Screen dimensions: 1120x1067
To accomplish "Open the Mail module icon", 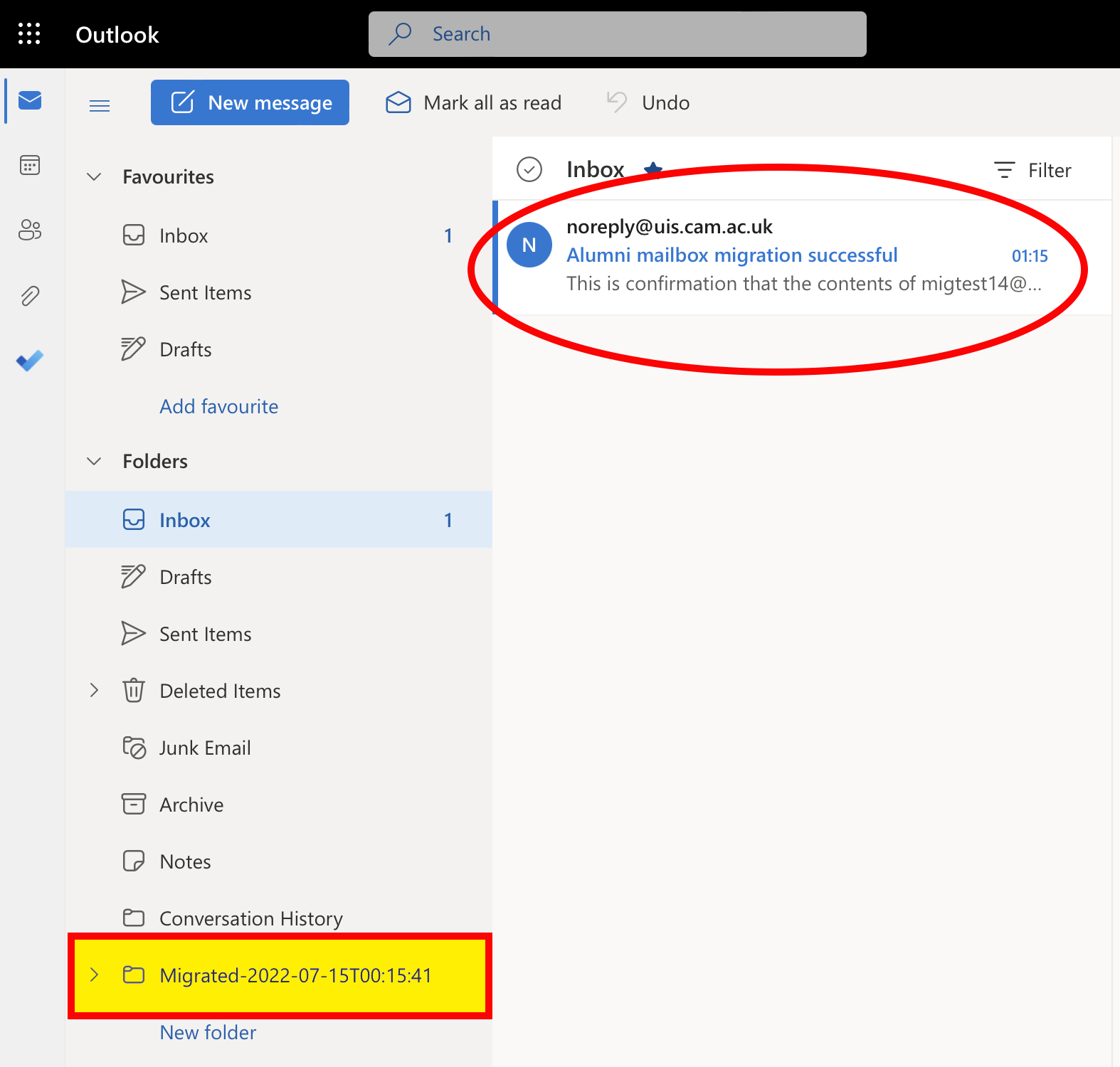I will click(x=30, y=101).
